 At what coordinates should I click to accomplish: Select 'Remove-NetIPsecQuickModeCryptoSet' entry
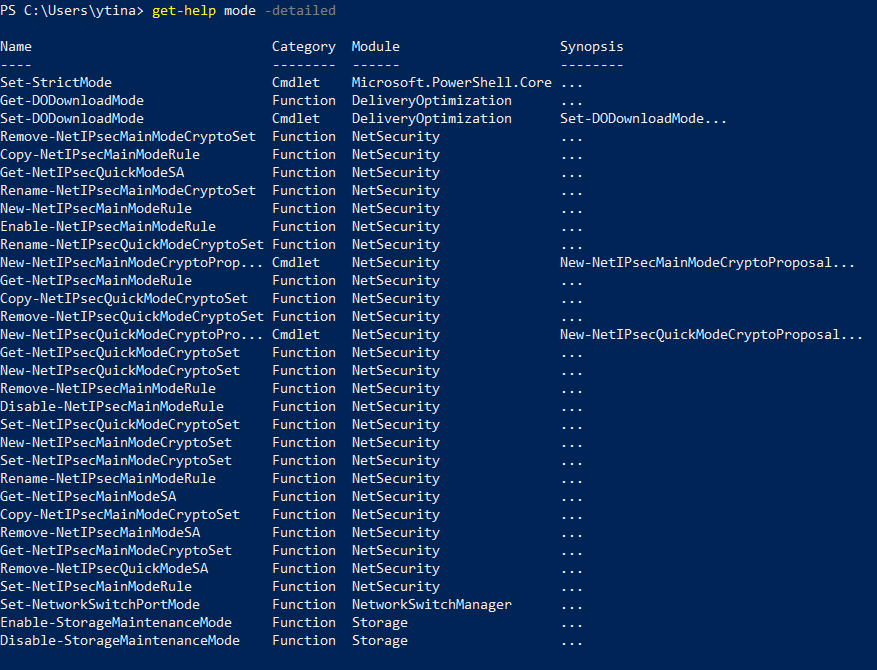[132, 317]
